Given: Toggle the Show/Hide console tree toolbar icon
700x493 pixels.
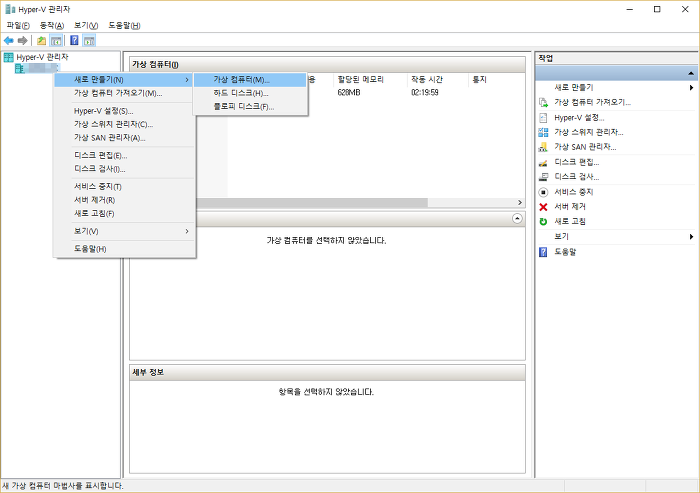Looking at the screenshot, I should click(56, 41).
